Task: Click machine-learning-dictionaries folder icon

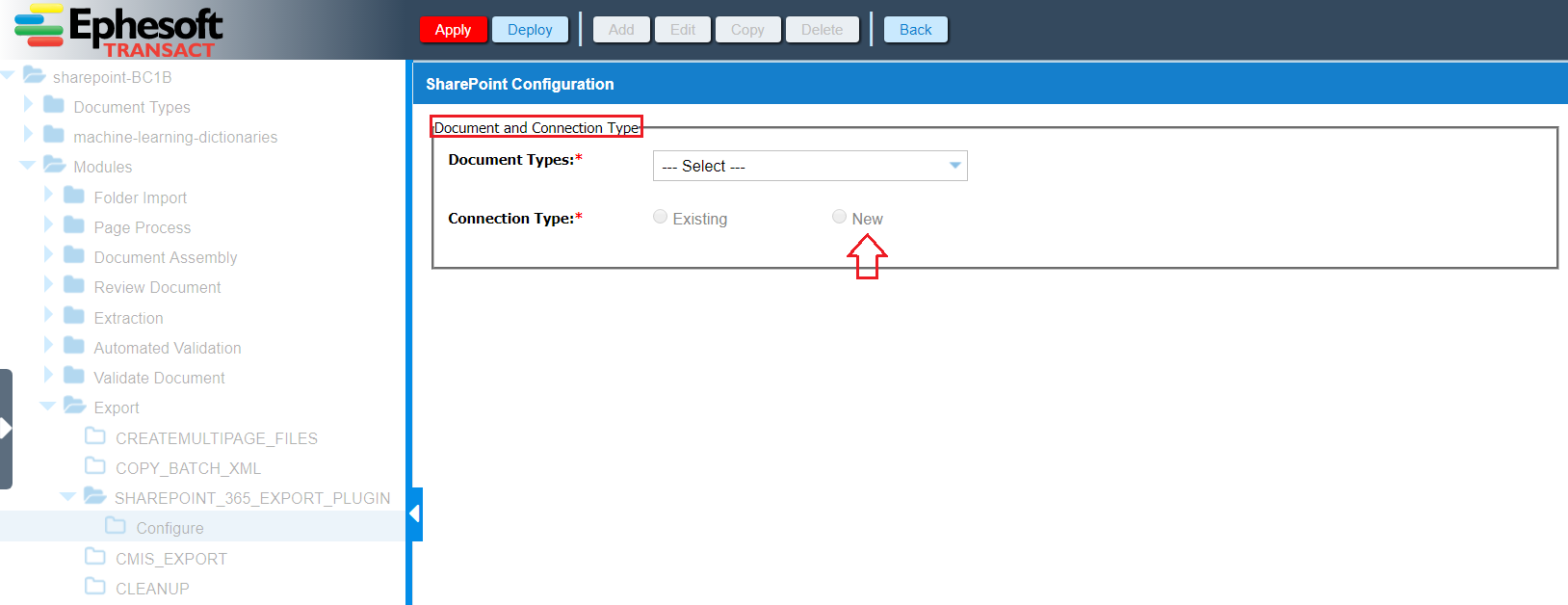Action: click(54, 134)
